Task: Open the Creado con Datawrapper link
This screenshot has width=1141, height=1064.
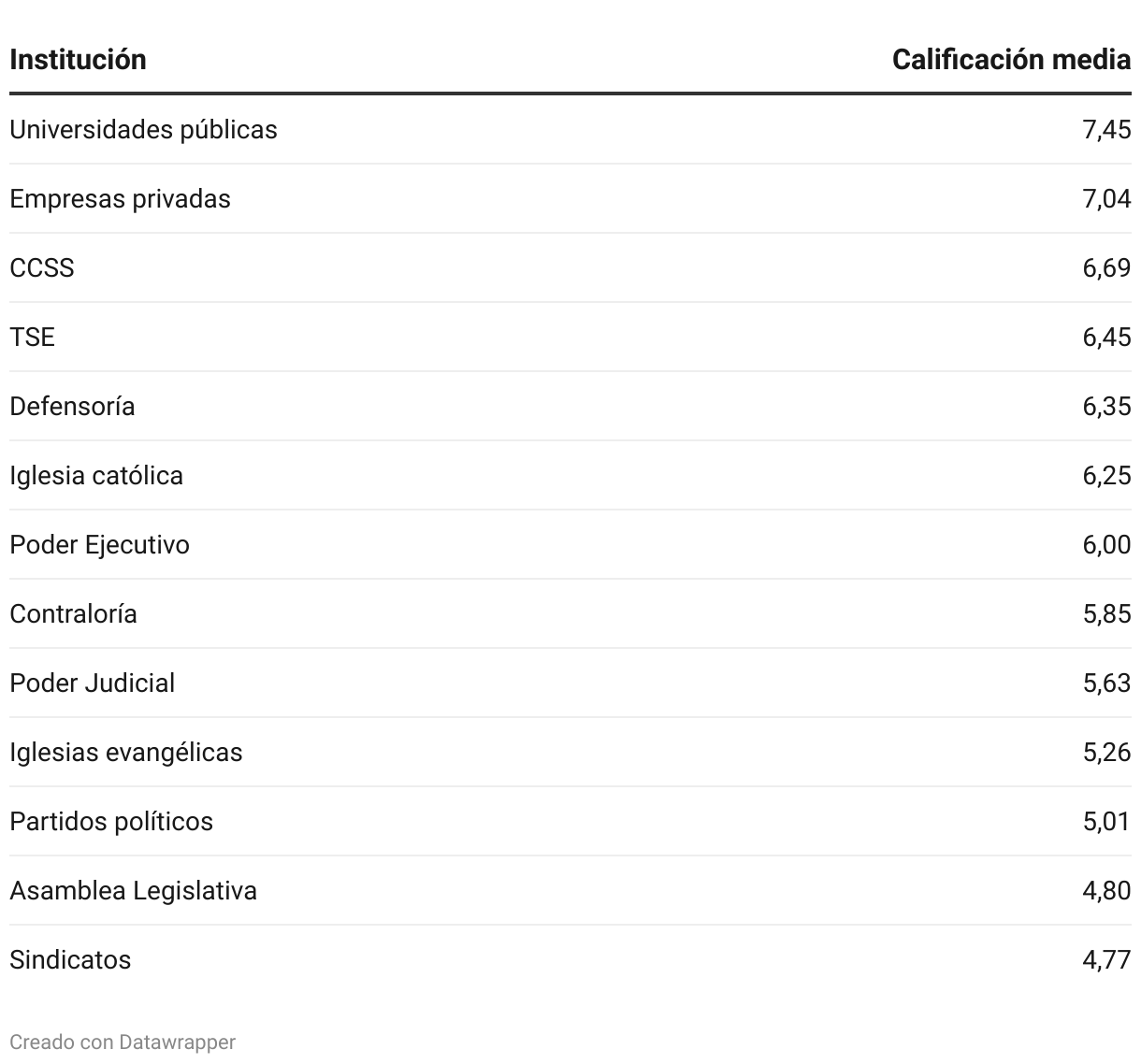Action: pos(123,1042)
